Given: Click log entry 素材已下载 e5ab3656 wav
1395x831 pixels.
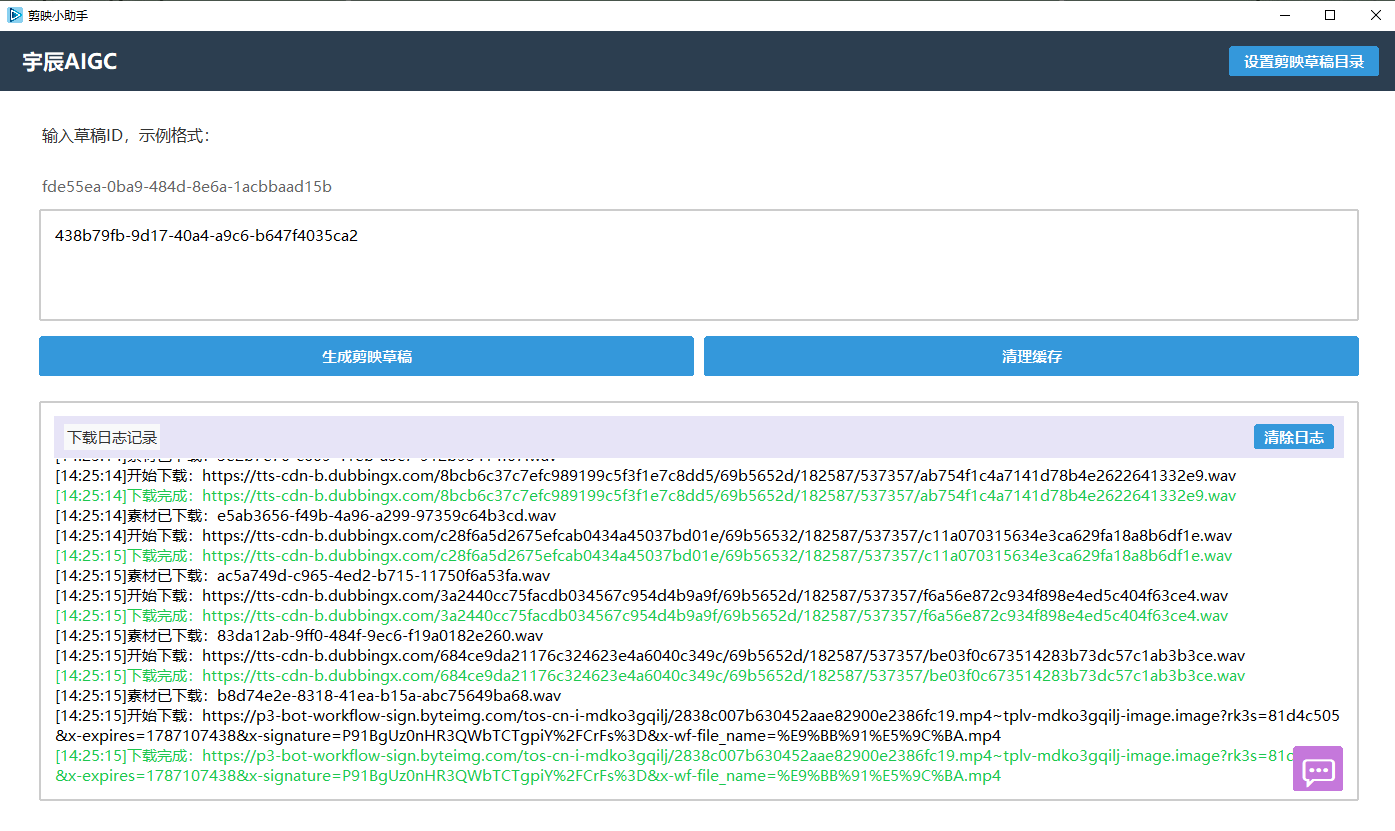Looking at the screenshot, I should tap(305, 516).
